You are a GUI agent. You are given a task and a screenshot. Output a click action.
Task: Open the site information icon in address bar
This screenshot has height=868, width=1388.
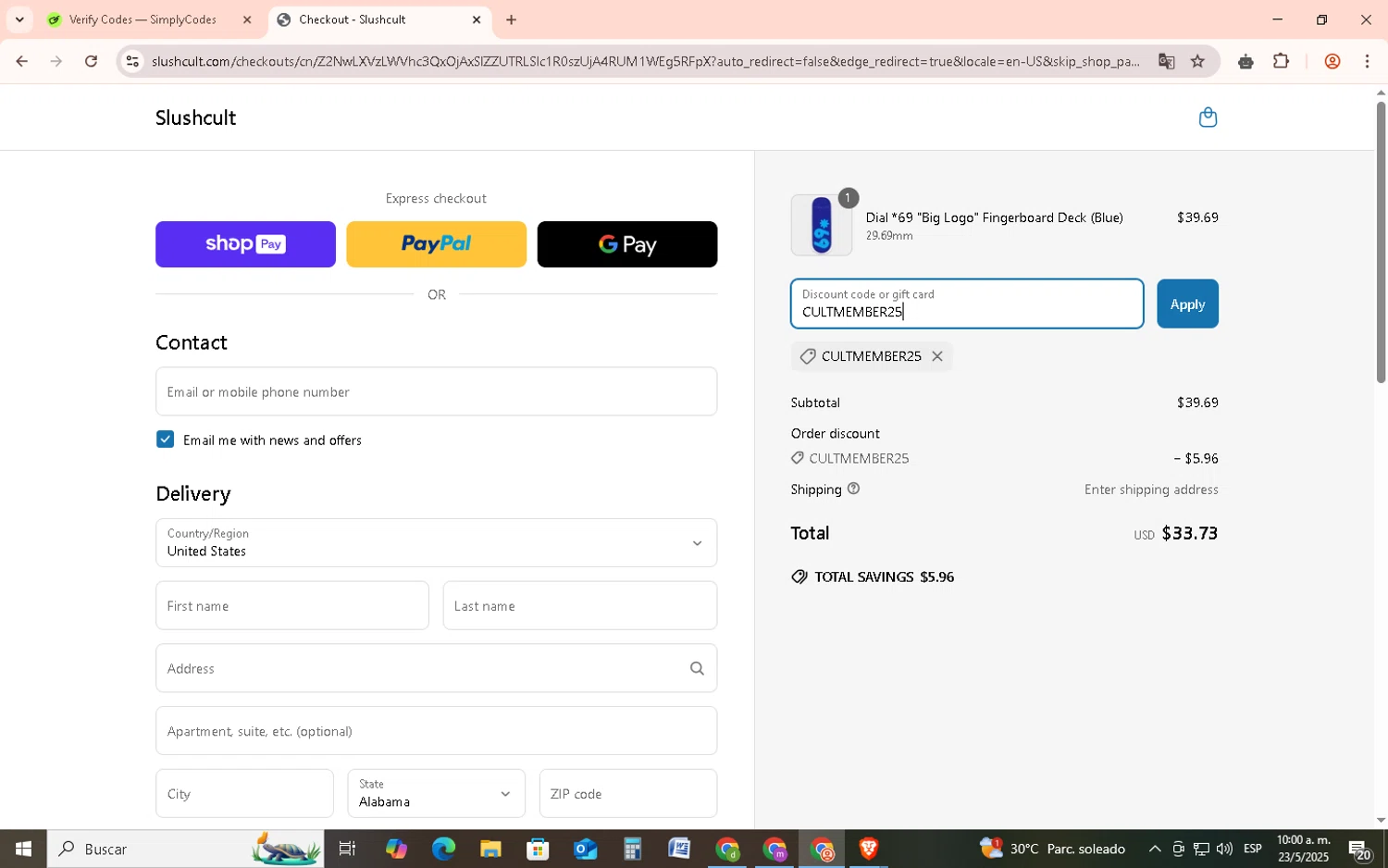tap(132, 61)
